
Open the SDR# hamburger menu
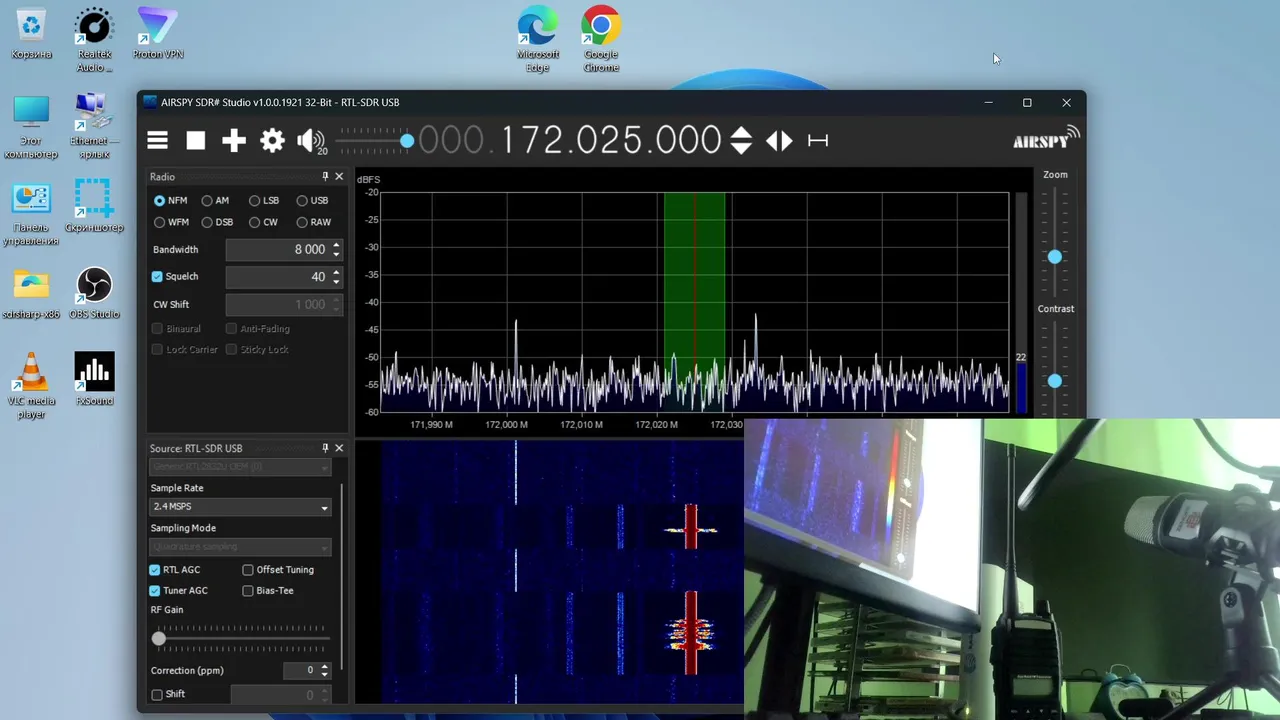click(158, 141)
